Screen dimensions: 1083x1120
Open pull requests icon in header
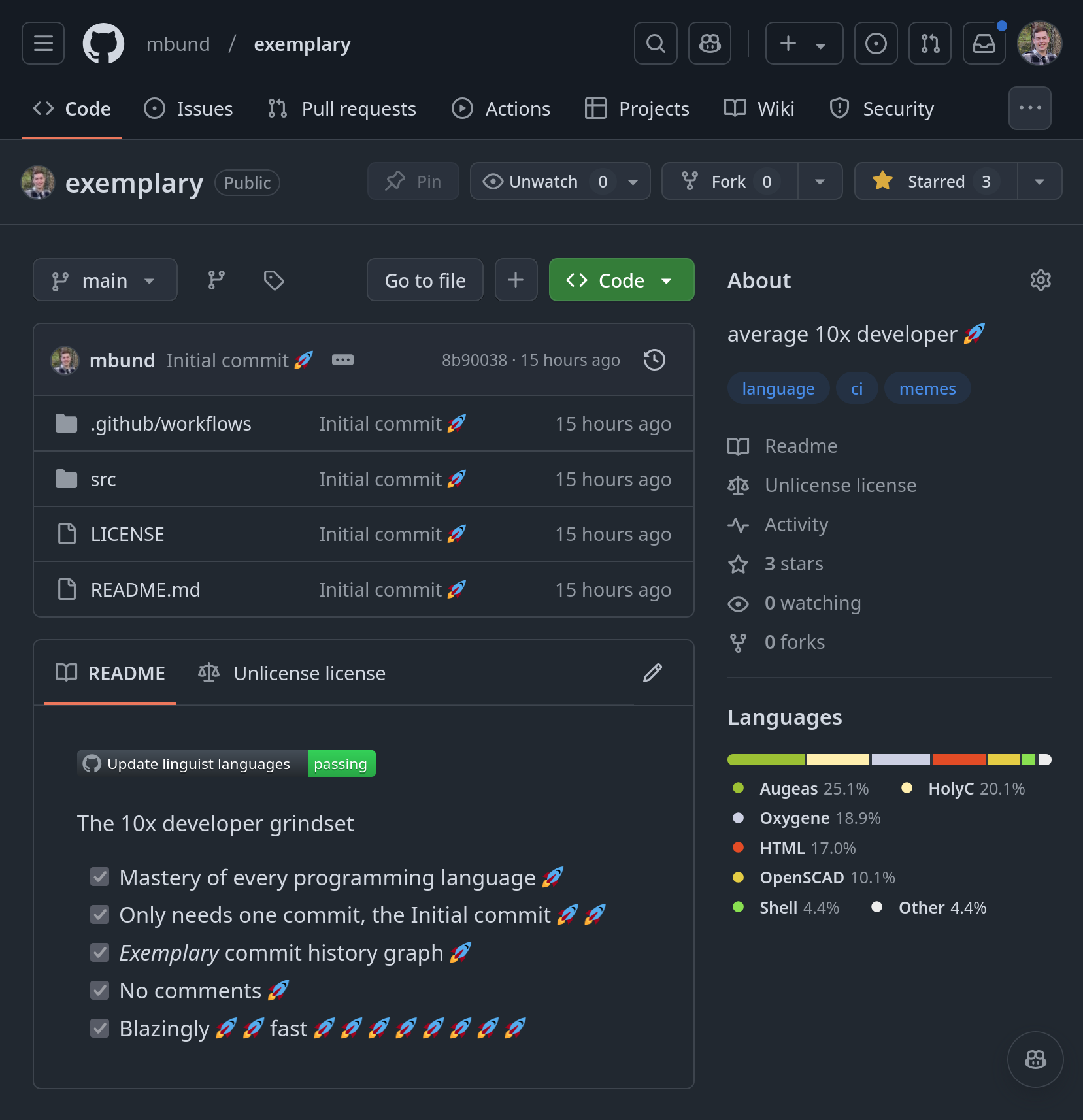point(930,44)
